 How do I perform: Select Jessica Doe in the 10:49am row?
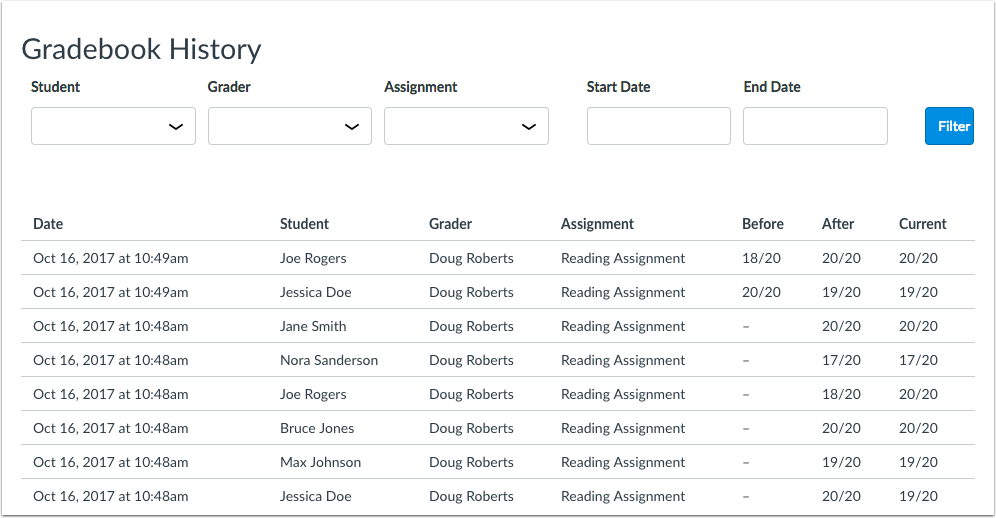click(316, 292)
